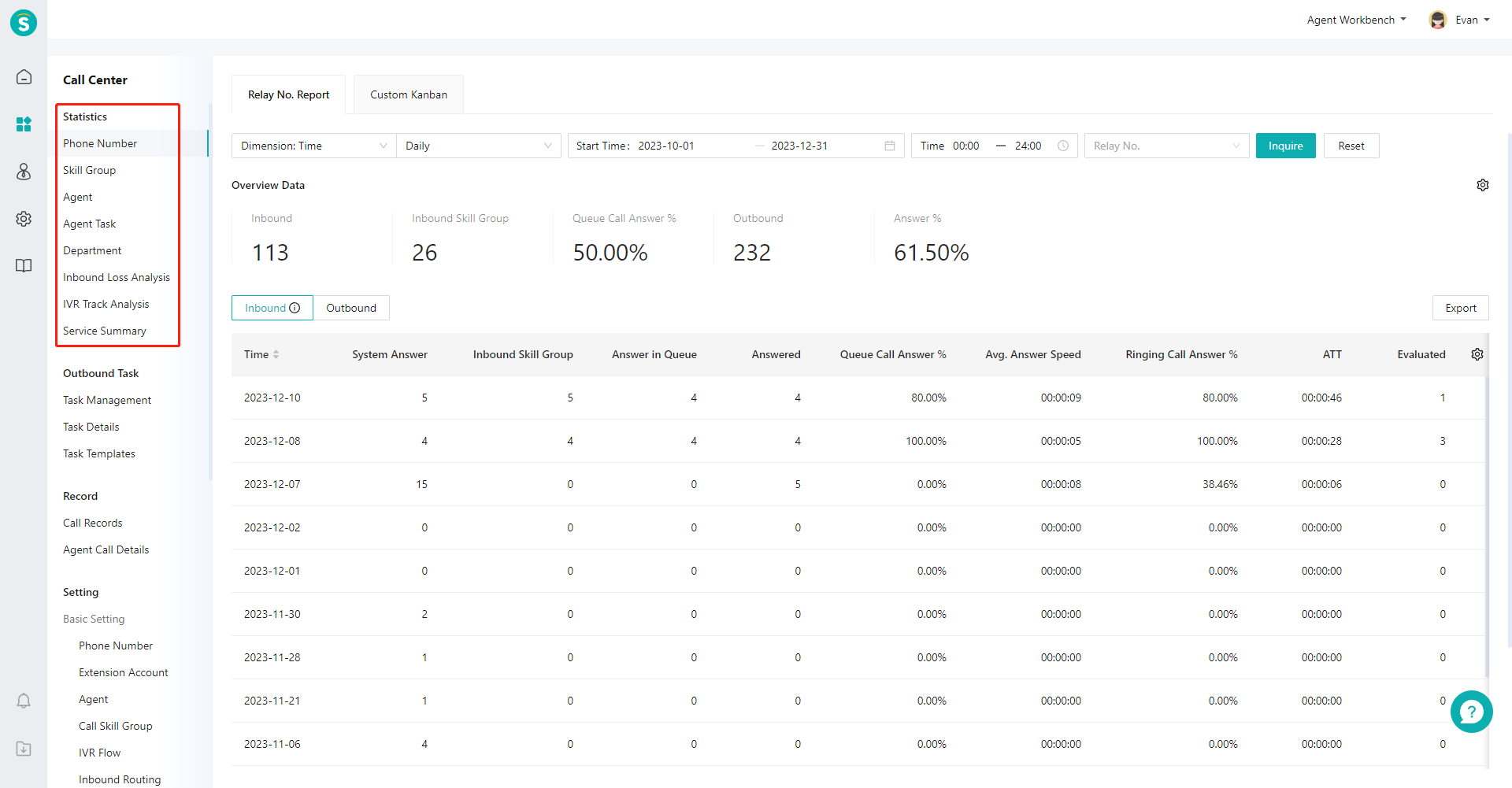
Task: Expand the Agent Workbench menu
Action: tap(1356, 20)
